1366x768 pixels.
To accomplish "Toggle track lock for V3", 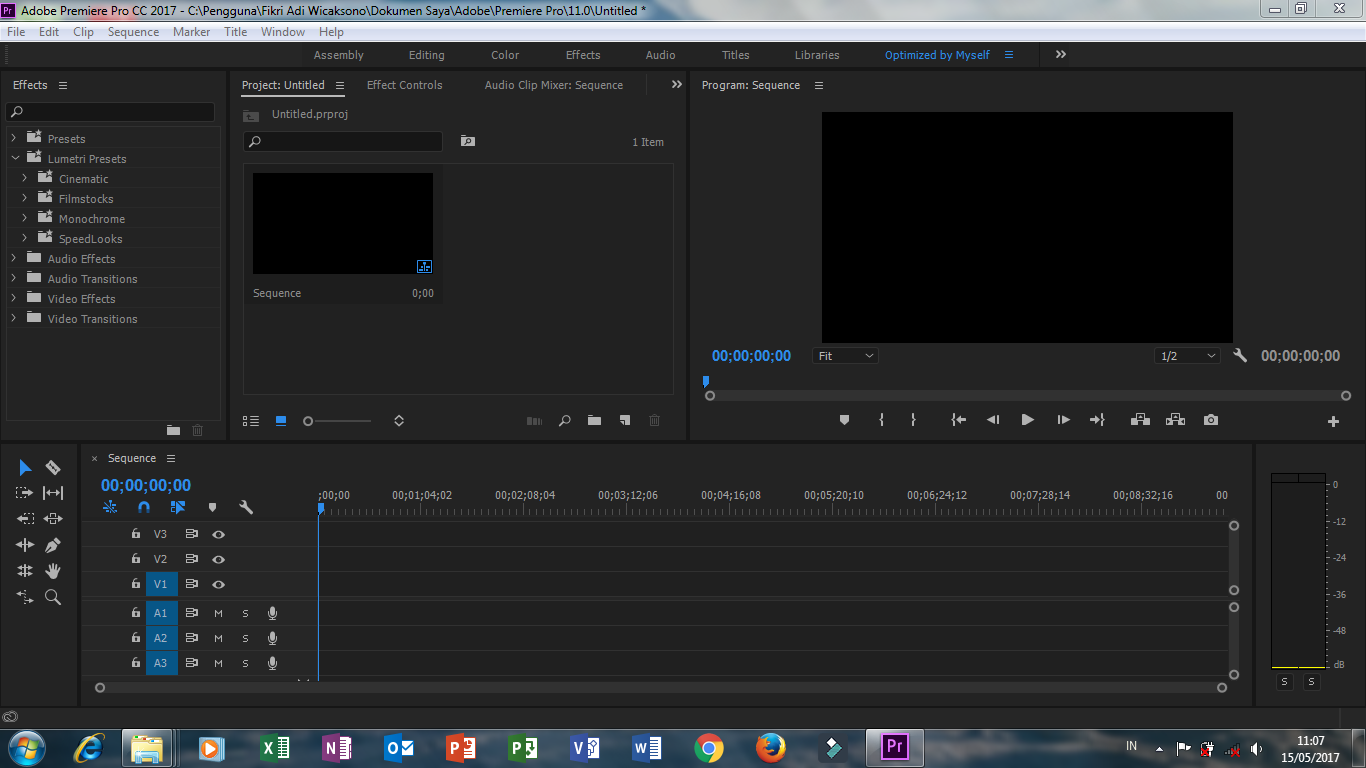I will tap(135, 534).
